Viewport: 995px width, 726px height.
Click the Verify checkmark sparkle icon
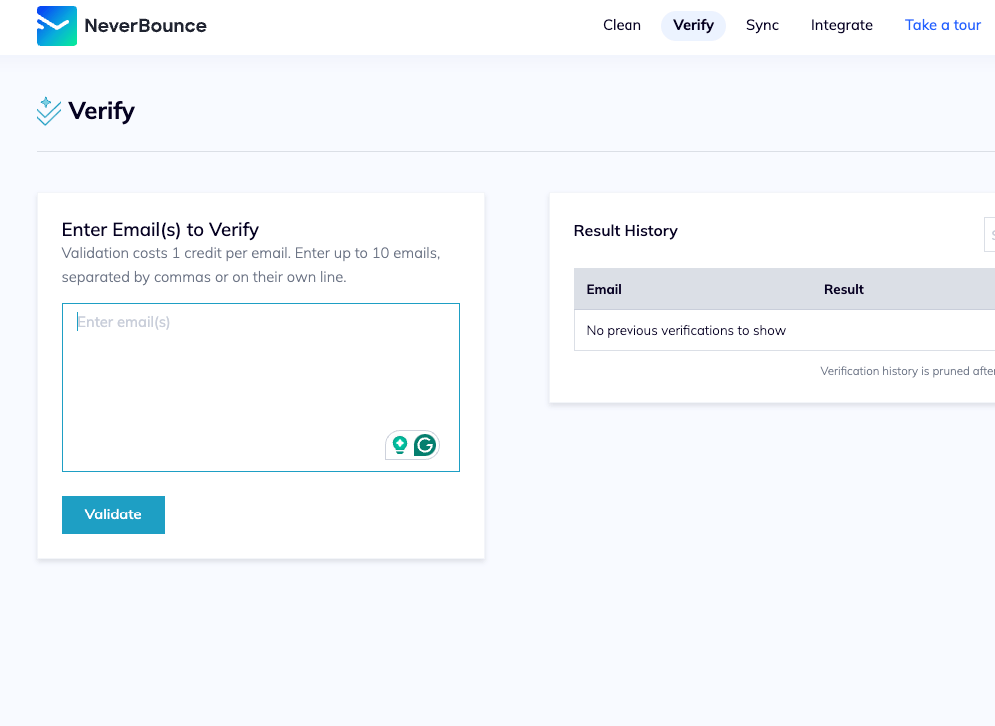pos(48,111)
